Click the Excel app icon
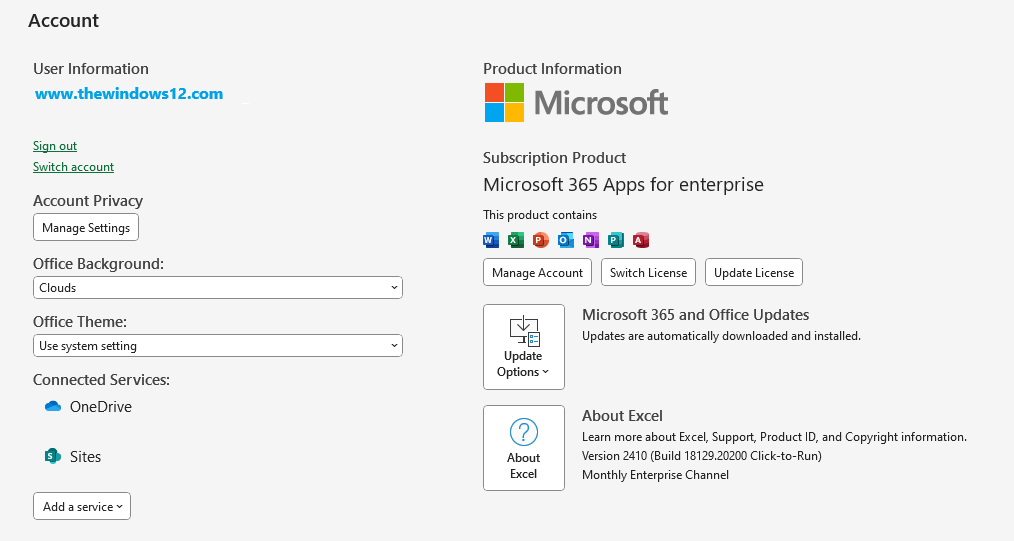The image size is (1014, 541). click(515, 240)
